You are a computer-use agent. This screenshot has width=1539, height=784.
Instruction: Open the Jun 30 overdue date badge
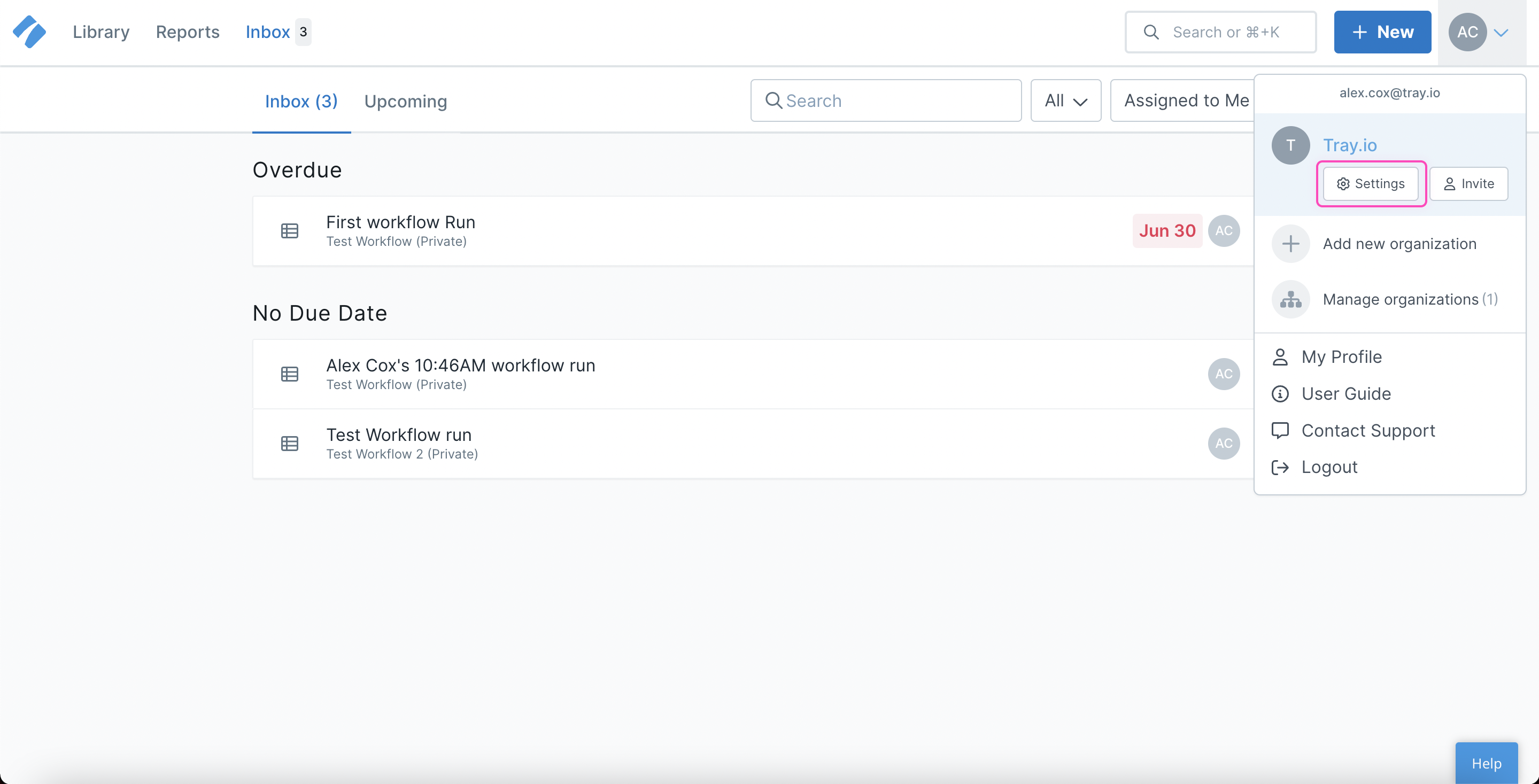click(1167, 231)
